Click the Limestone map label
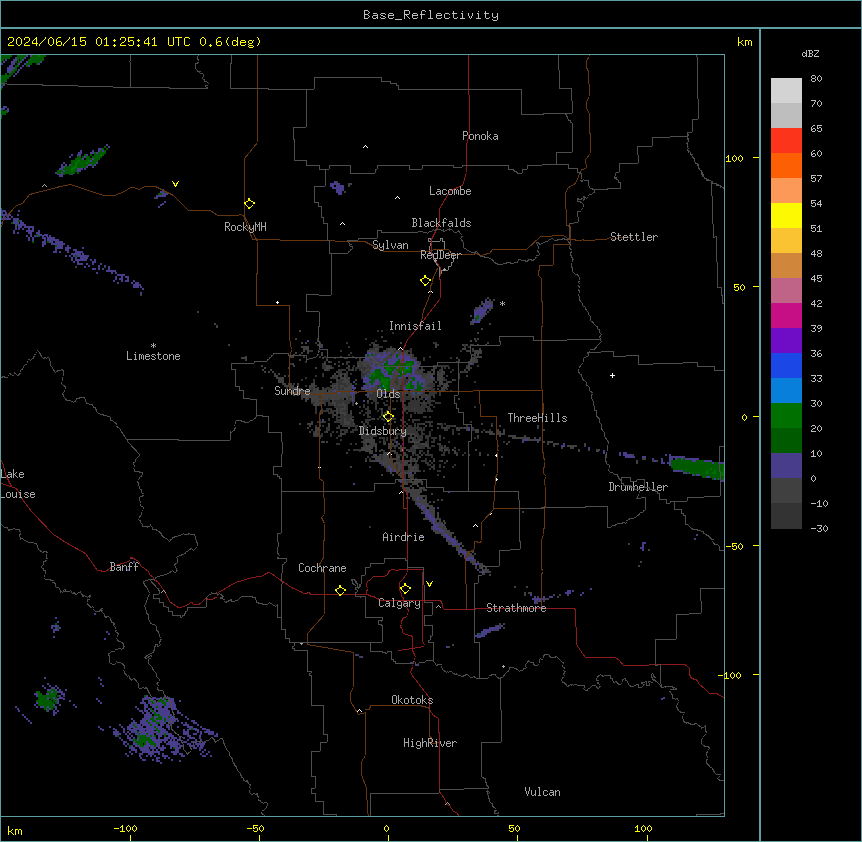 153,356
